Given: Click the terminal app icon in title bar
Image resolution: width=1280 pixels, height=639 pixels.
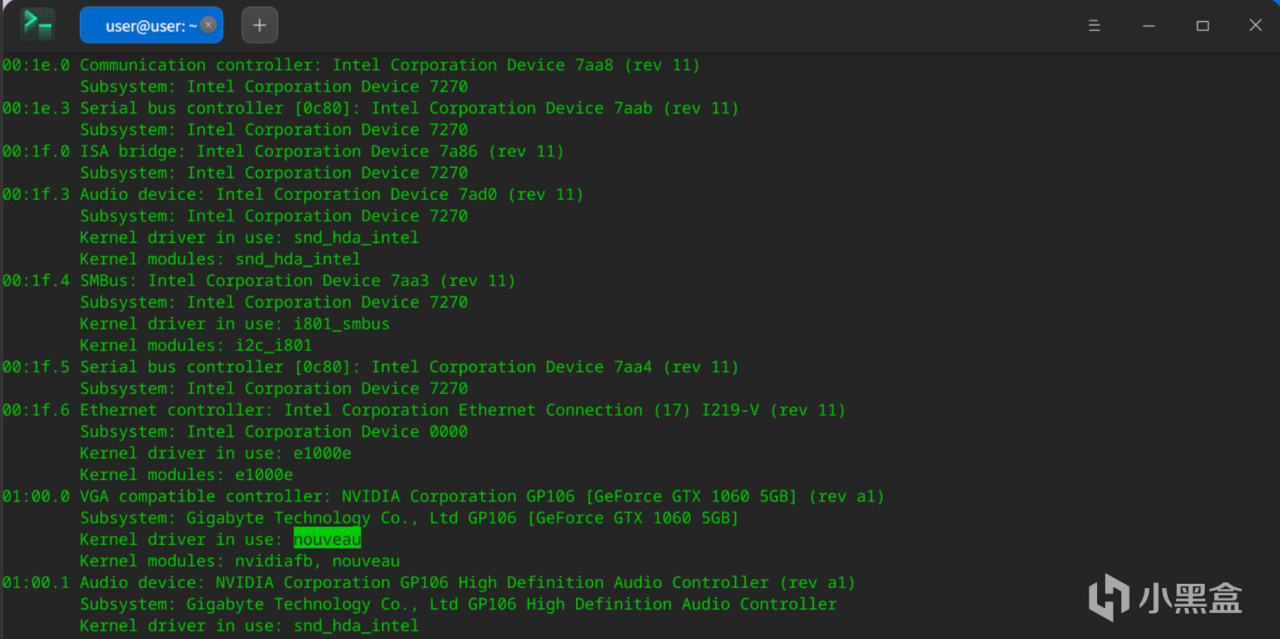Looking at the screenshot, I should (38, 24).
